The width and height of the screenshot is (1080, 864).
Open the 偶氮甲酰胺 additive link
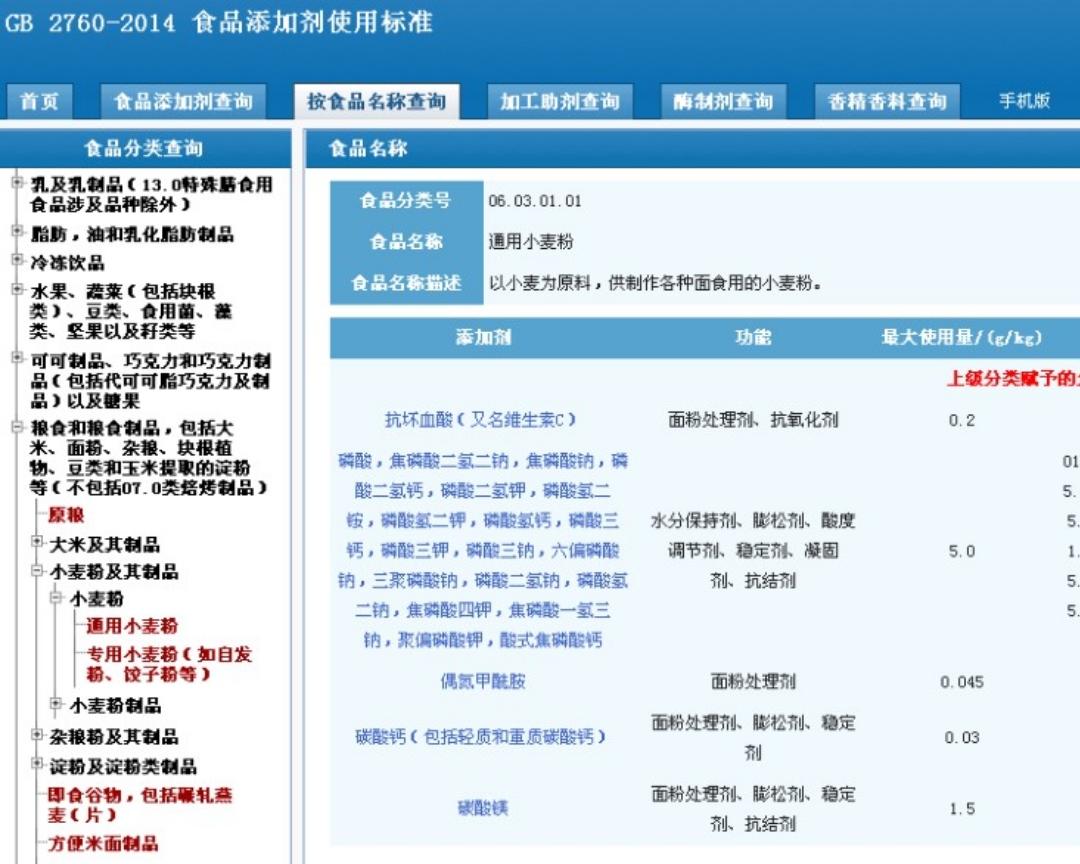pyautogui.click(x=483, y=682)
